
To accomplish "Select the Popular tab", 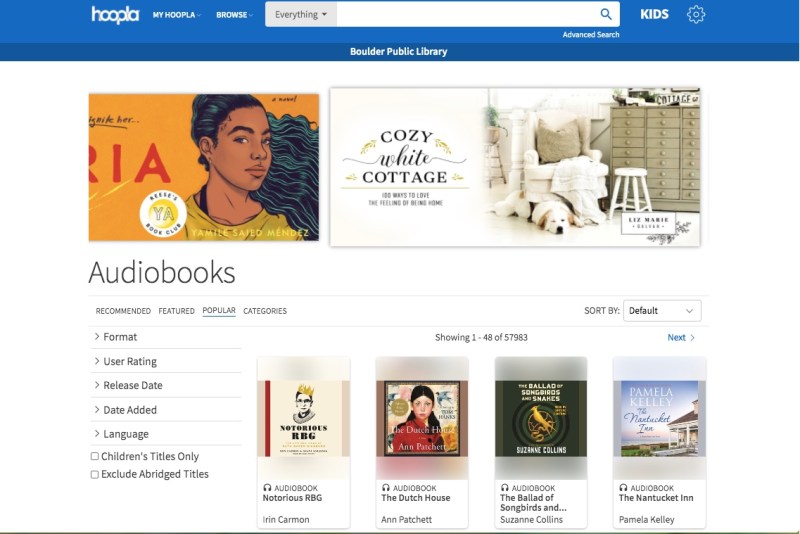I will pos(219,310).
